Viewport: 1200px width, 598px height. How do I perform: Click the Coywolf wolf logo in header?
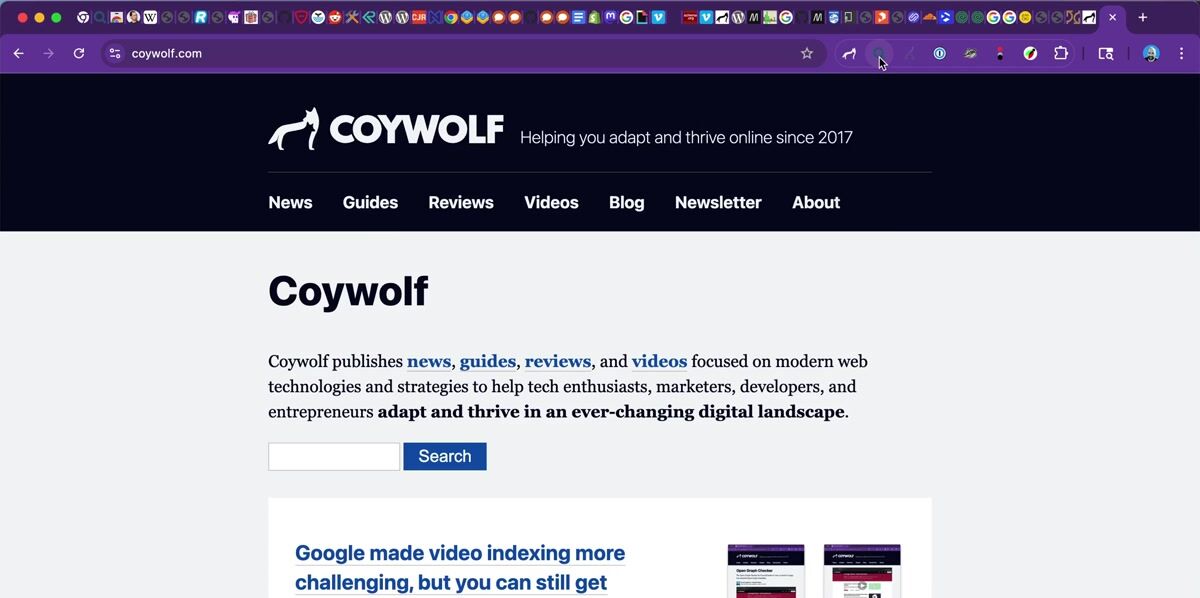pos(294,129)
